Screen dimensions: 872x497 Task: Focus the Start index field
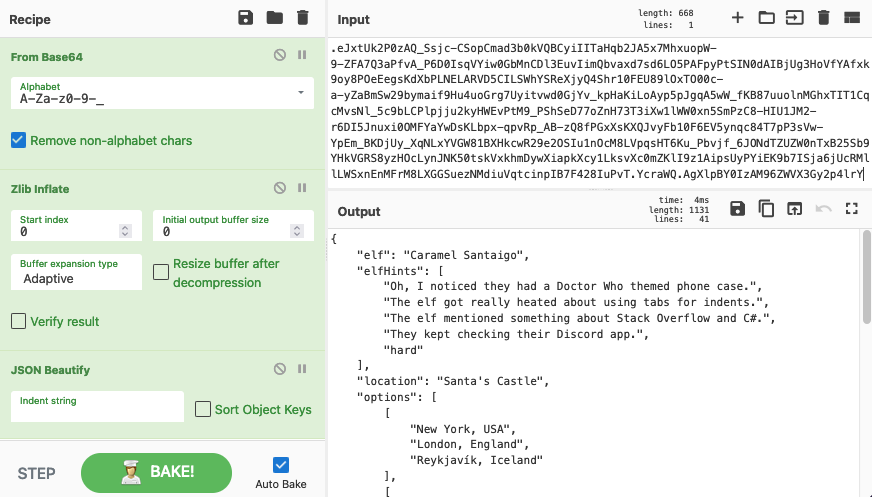76,225
